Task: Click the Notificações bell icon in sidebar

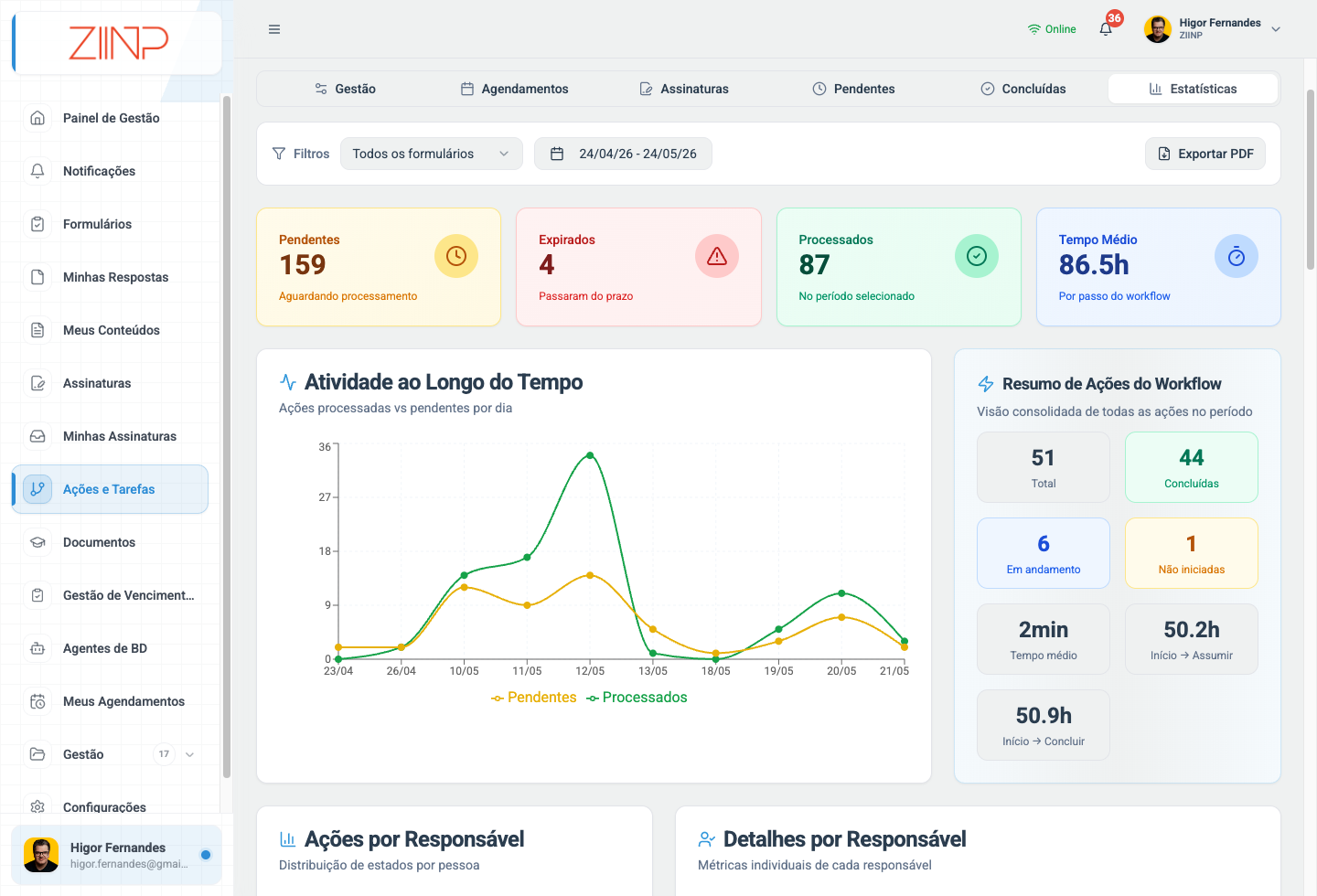Action: point(37,171)
